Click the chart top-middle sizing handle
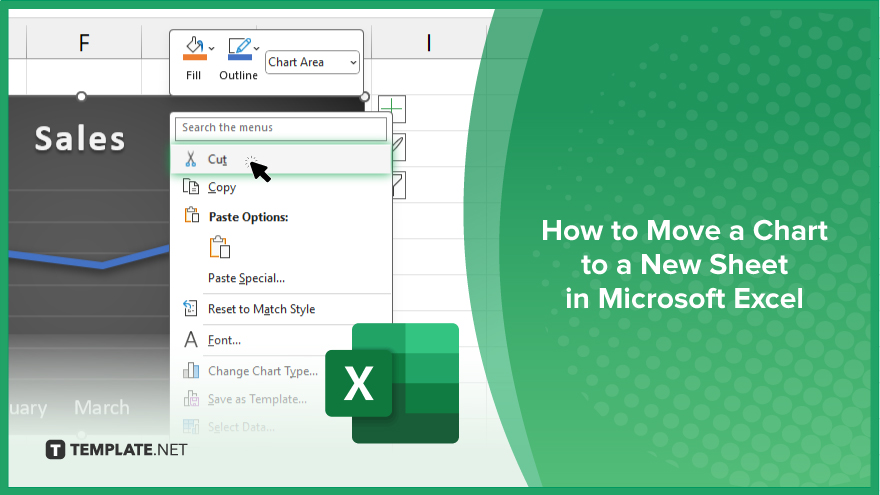The height and width of the screenshot is (495, 880). click(81, 97)
